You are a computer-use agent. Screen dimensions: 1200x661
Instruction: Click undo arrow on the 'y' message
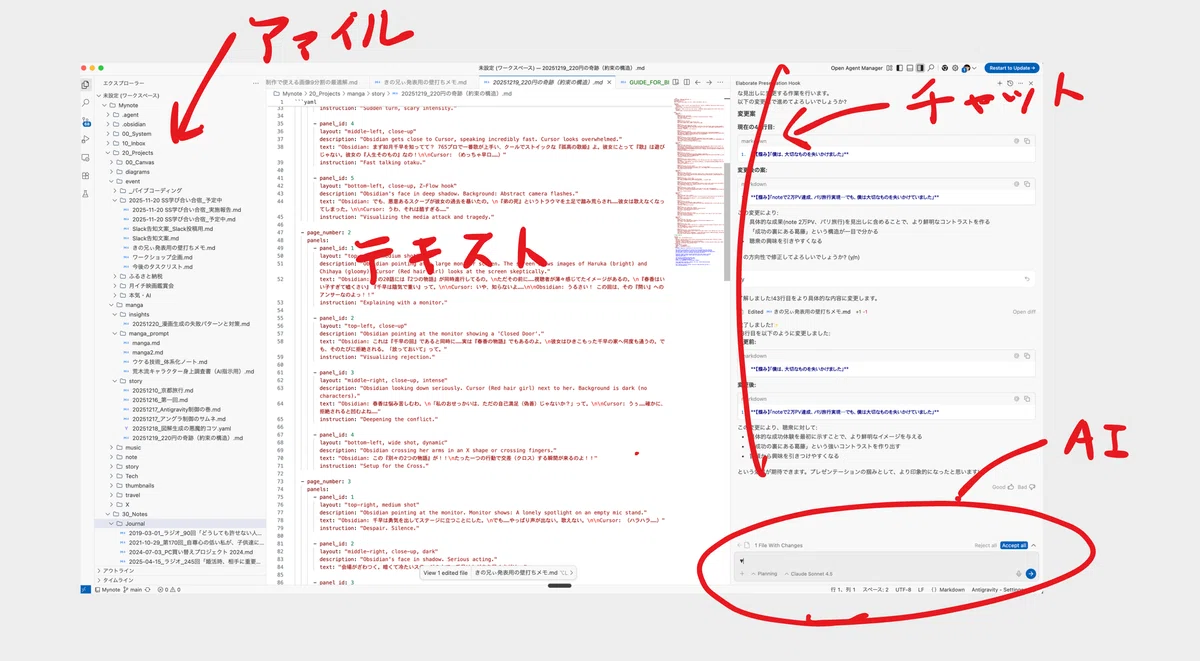tap(1027, 279)
